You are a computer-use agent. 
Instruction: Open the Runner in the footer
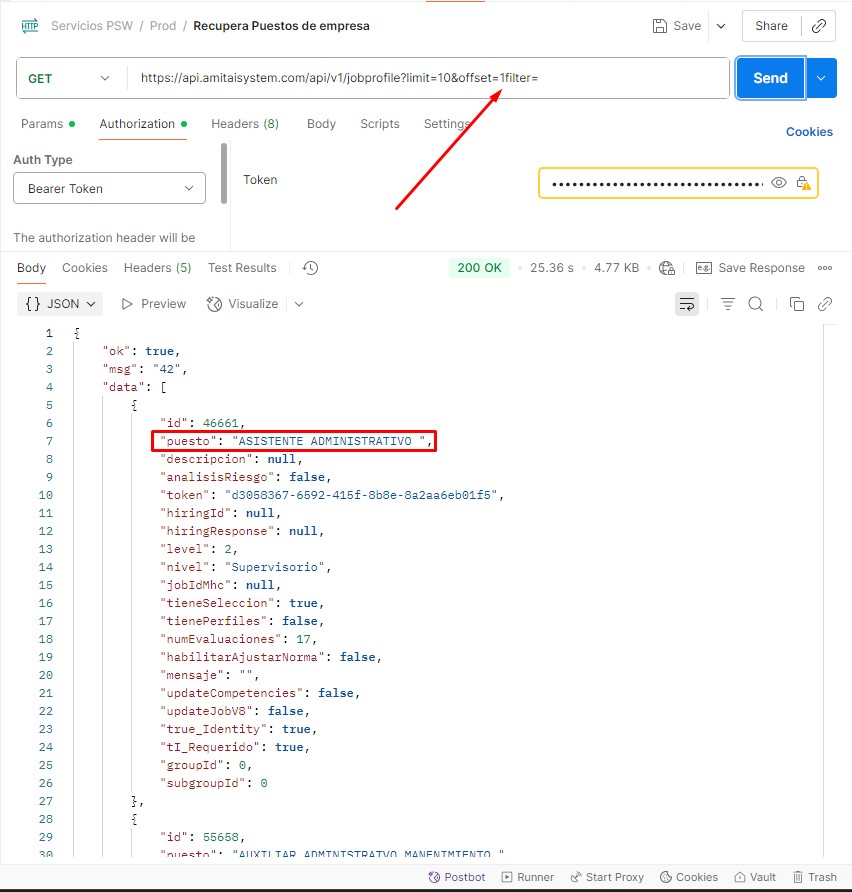point(527,877)
